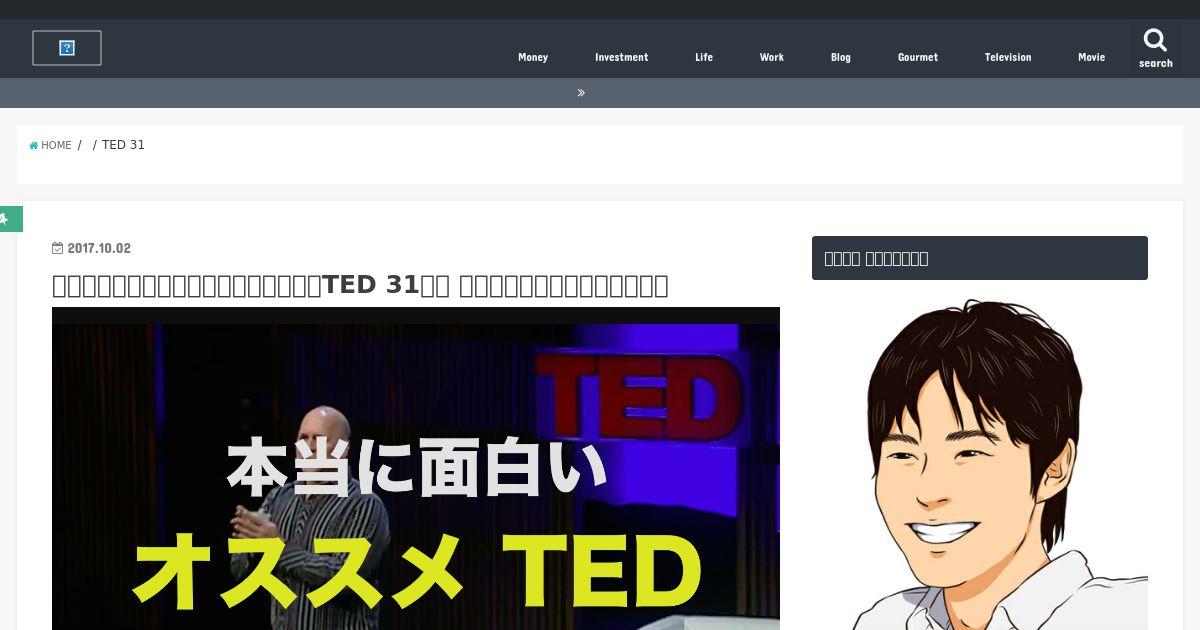Open the Work menu item
Image resolution: width=1200 pixels, height=630 pixels.
tap(771, 57)
